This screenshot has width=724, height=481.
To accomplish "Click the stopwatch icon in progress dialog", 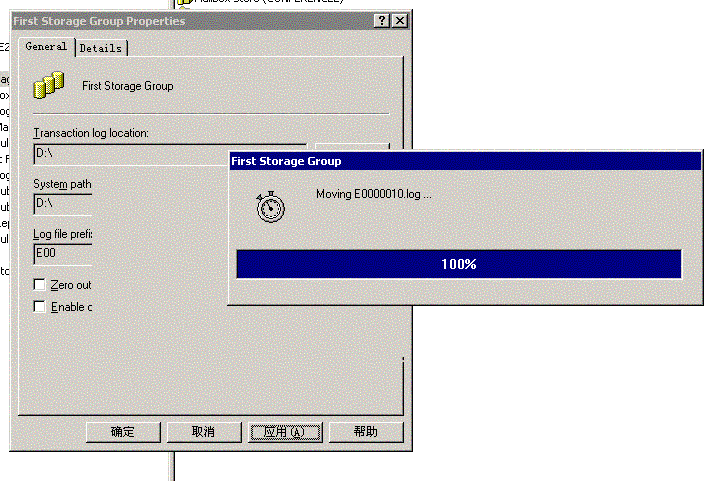I will click(270, 205).
